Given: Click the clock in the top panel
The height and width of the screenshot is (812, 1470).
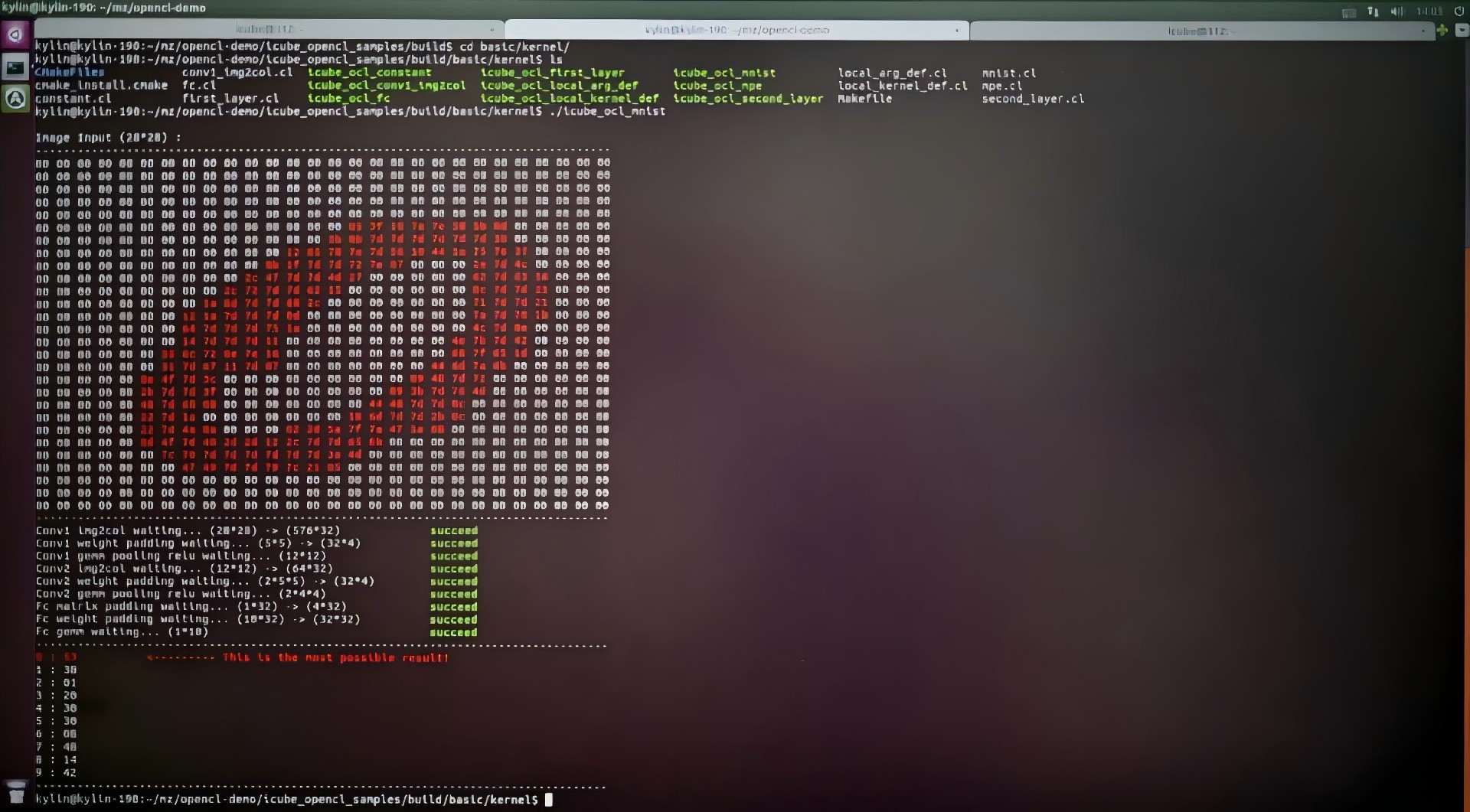Looking at the screenshot, I should coord(1429,11).
